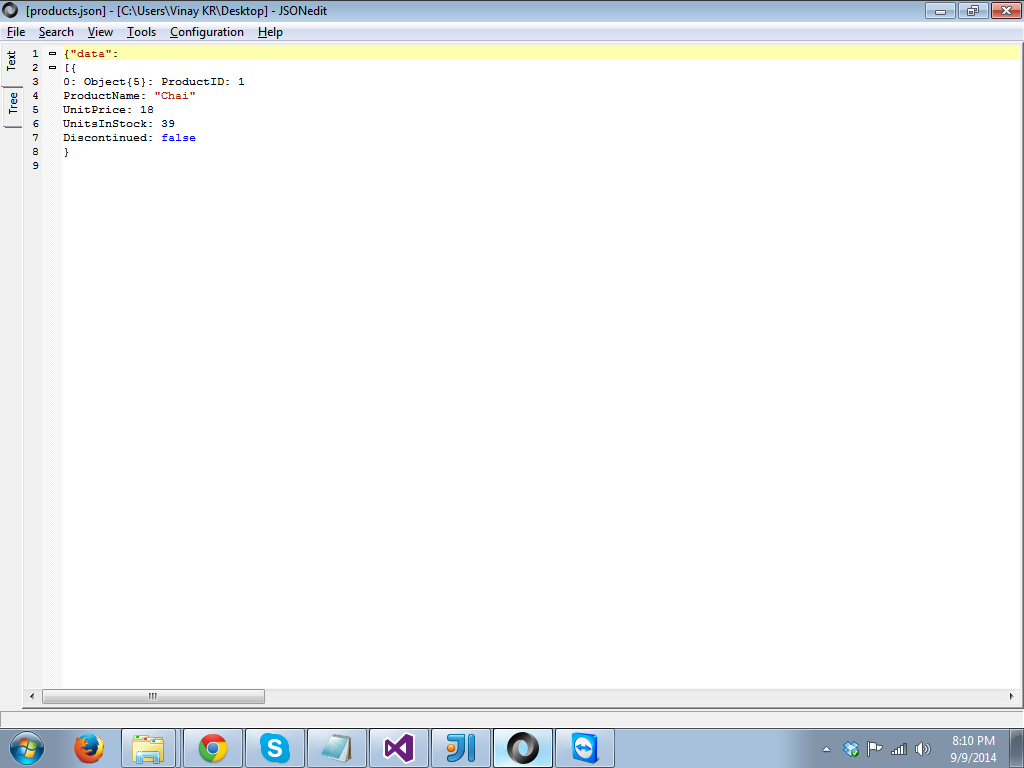1024x768 pixels.
Task: Open Google Chrome from the taskbar
Action: pos(213,748)
